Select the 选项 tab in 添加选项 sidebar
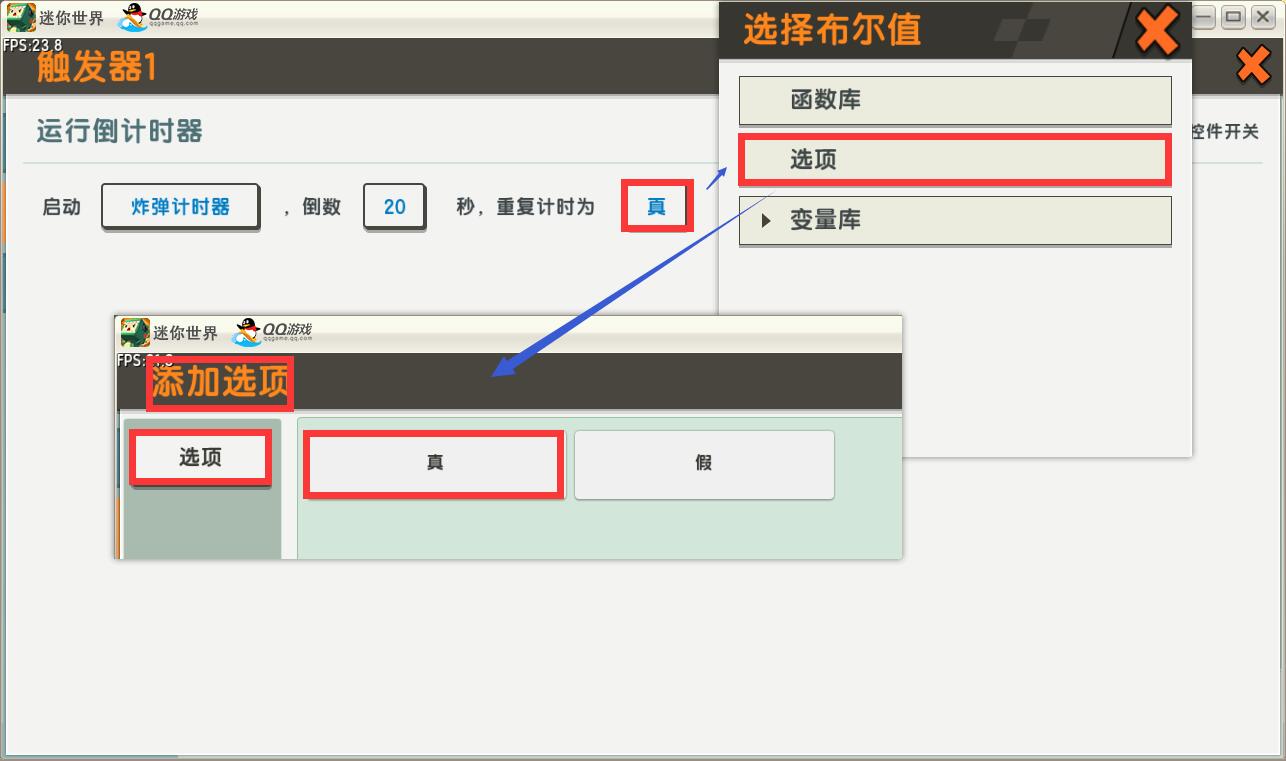1286x761 pixels. click(200, 458)
